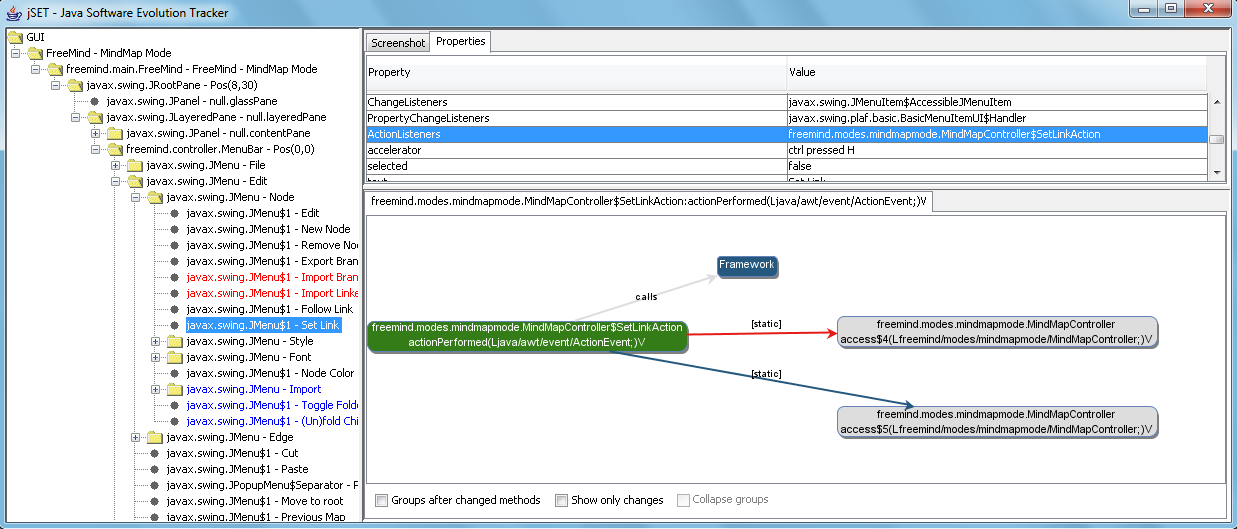Click folder icon of JMenu - Style

coord(175,341)
